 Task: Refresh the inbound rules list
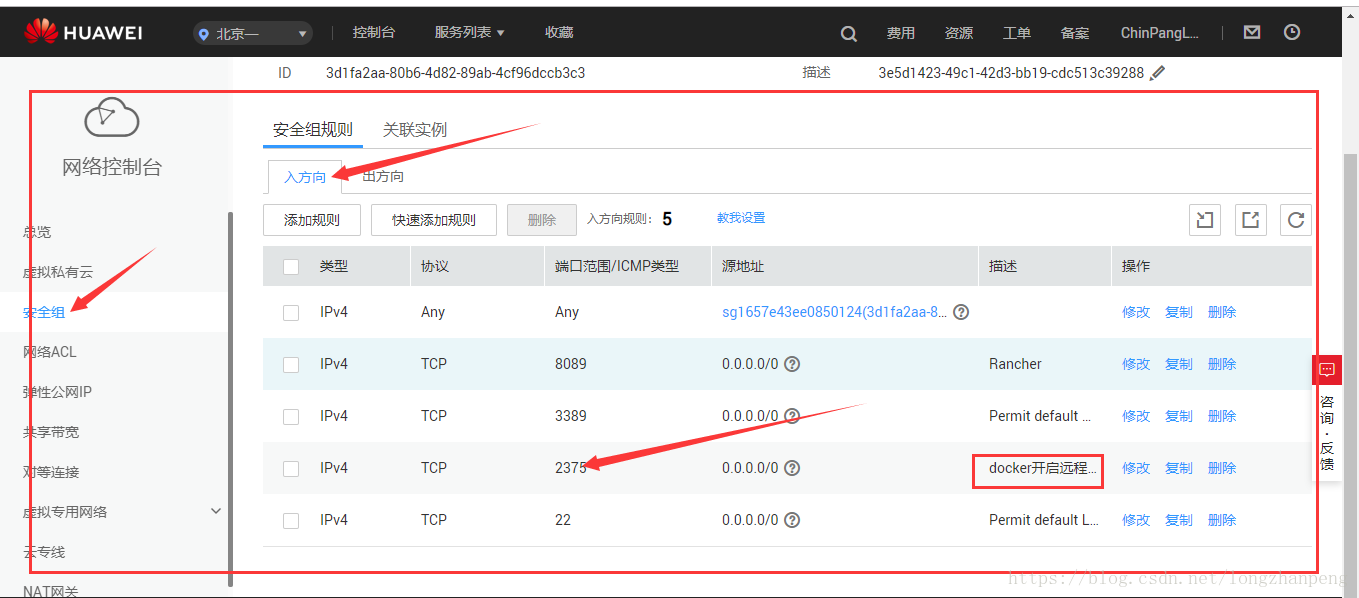(x=1296, y=220)
